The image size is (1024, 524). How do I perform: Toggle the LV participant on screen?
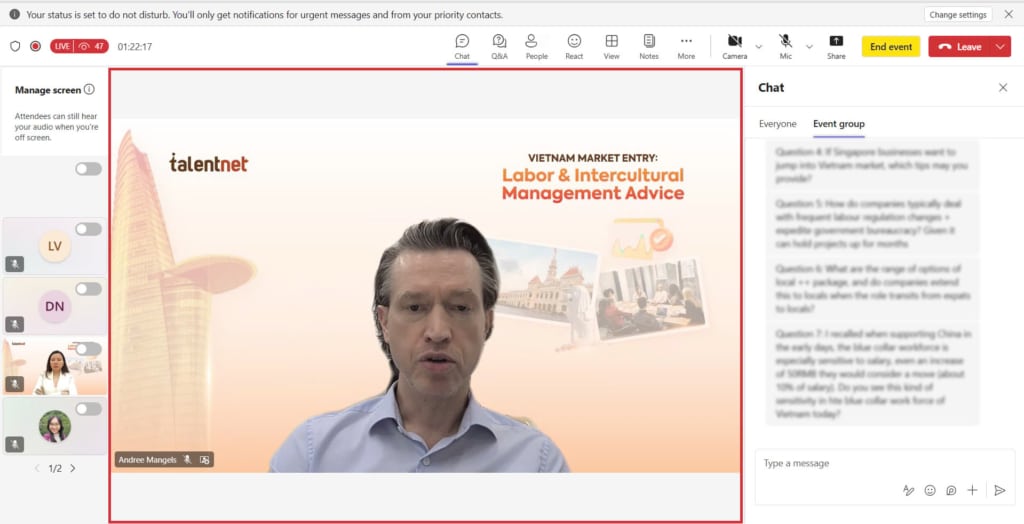pyautogui.click(x=89, y=229)
